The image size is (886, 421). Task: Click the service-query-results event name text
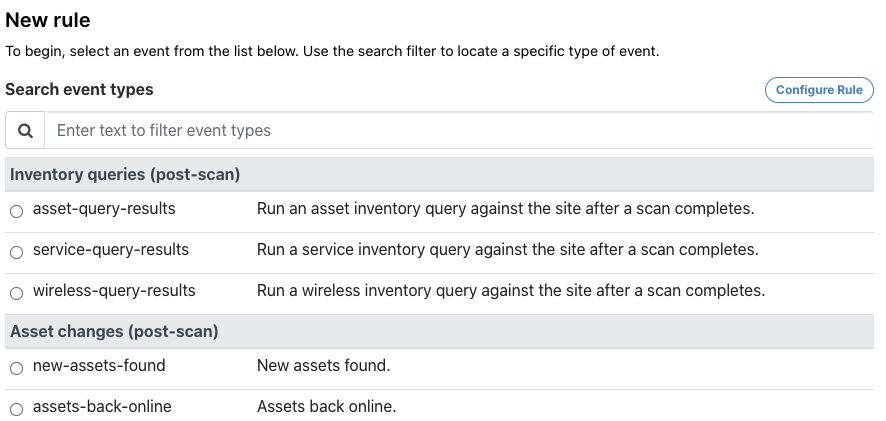[111, 249]
